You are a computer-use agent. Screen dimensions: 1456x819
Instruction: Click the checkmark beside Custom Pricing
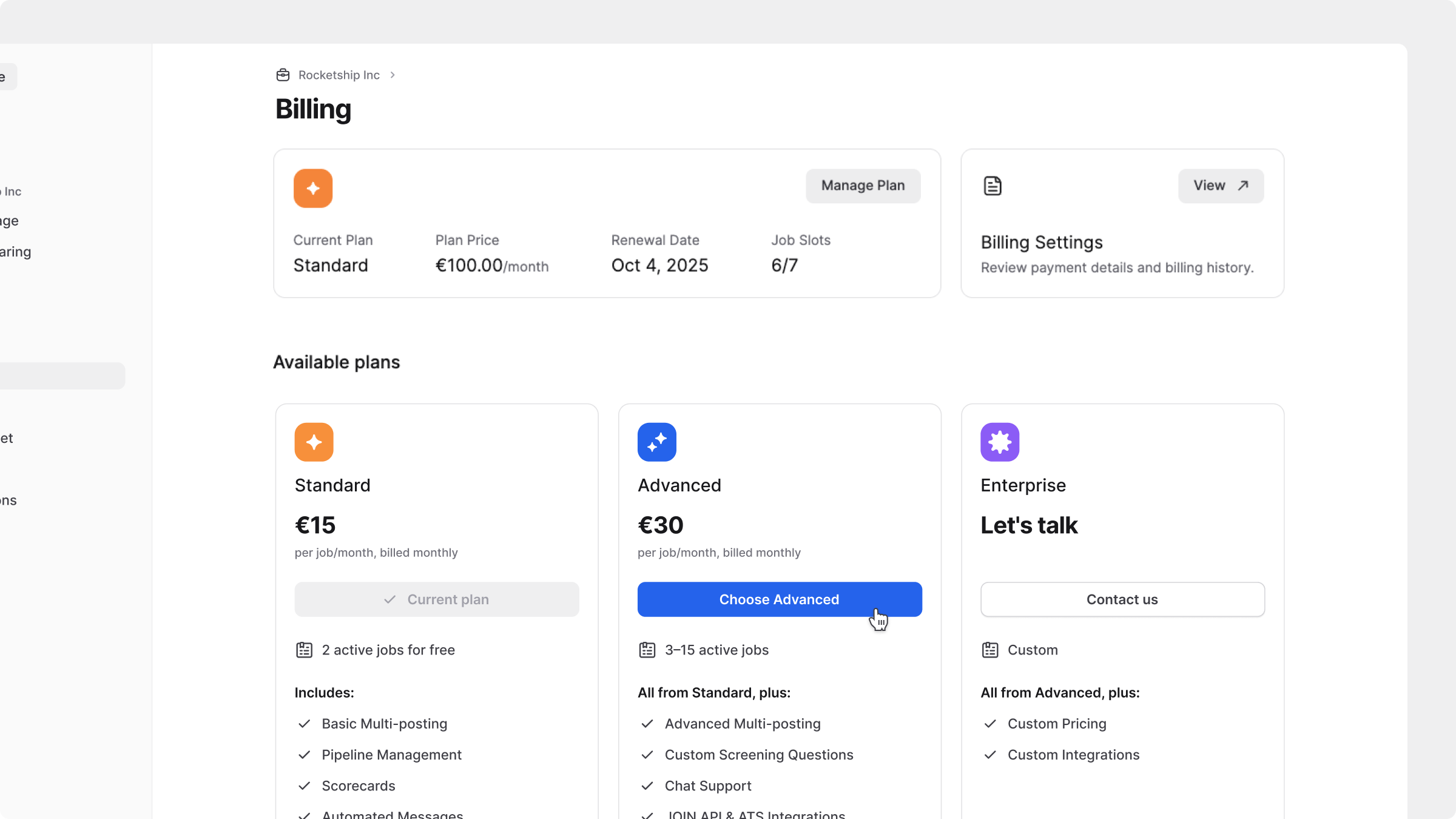(990, 724)
